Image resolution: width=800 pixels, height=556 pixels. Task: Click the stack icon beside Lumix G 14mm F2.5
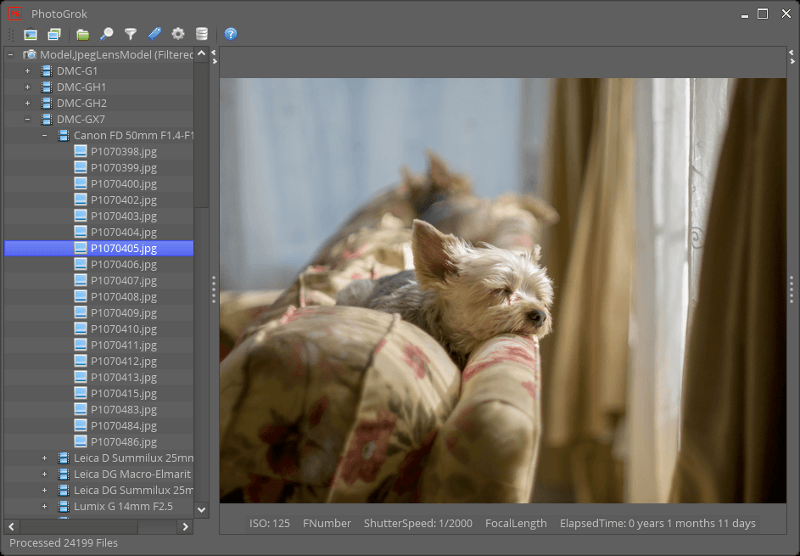coord(63,506)
